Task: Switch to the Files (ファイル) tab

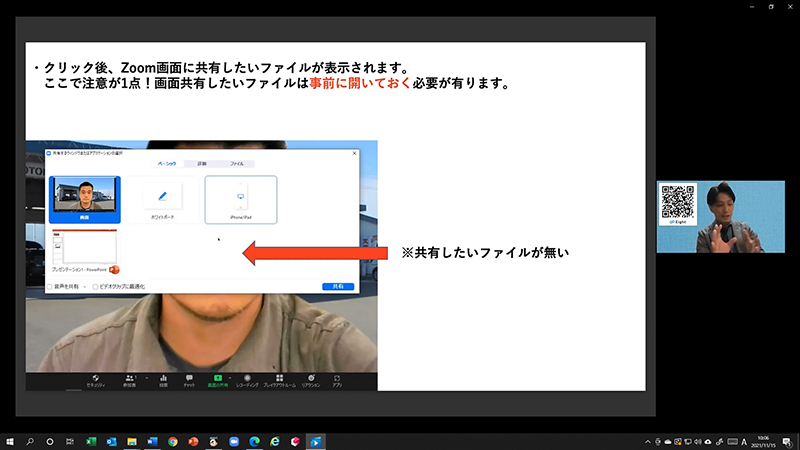Action: click(237, 163)
